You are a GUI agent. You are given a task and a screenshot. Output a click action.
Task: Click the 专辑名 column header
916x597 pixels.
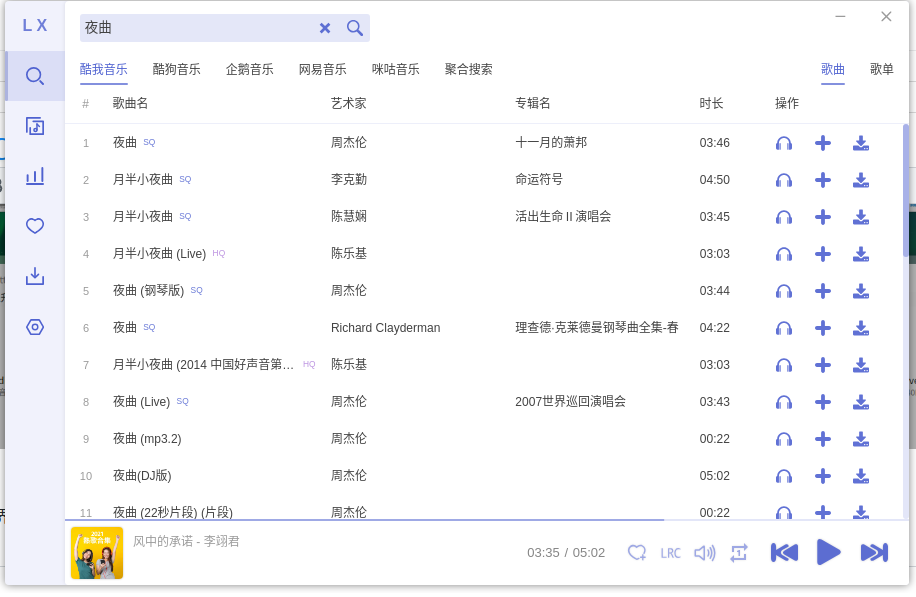coord(533,103)
